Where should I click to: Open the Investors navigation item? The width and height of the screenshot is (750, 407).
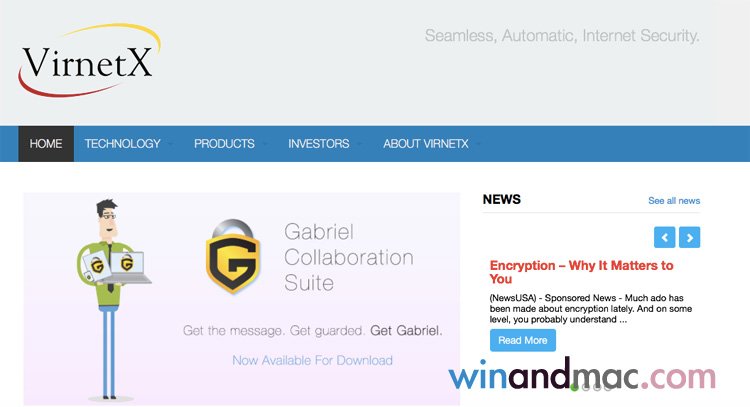tap(318, 144)
